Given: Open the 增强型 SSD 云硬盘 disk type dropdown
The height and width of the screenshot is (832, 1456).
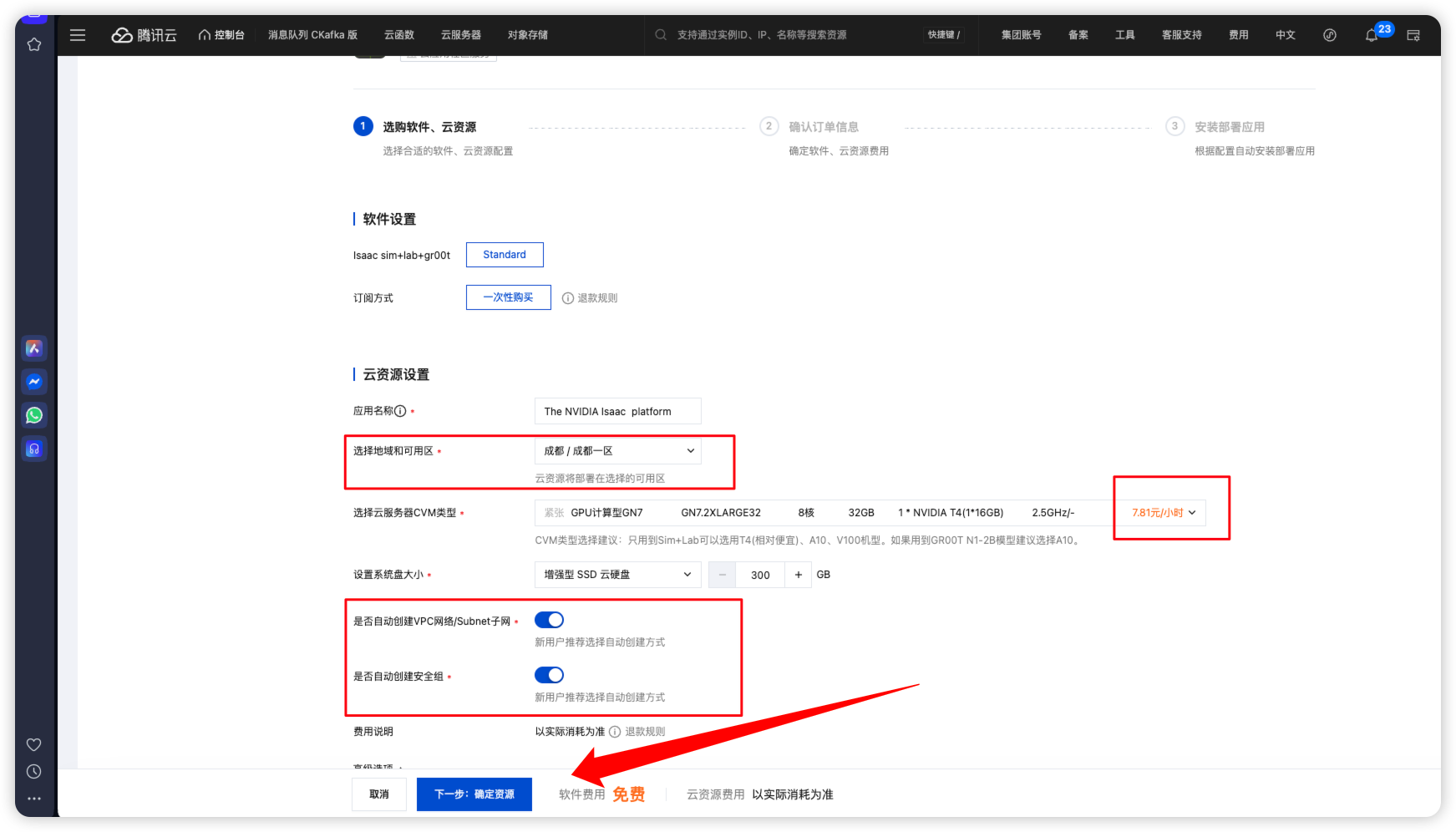Looking at the screenshot, I should click(x=618, y=575).
